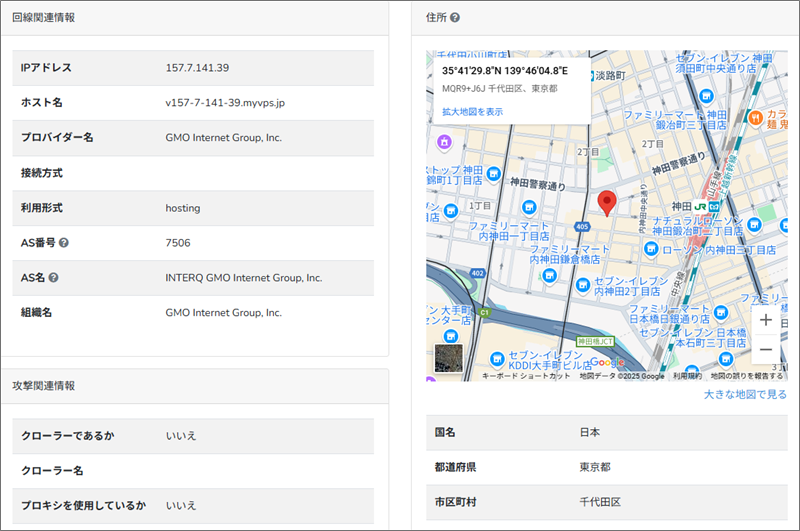Viewport: 800px width, 531px height.
Task: Click the orange restaurant marker on map
Action: [x=755, y=118]
